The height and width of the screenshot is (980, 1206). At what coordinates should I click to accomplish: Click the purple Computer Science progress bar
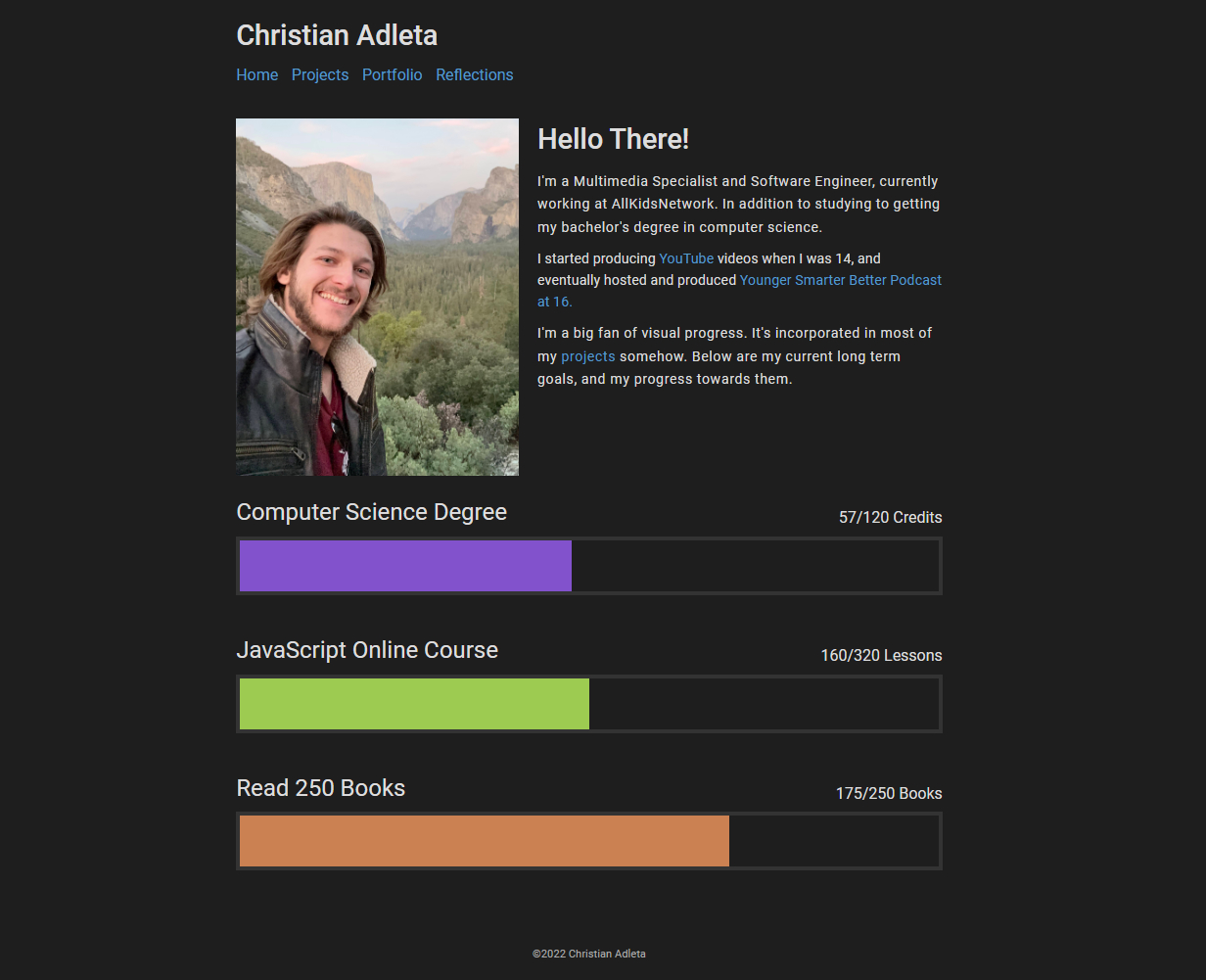[x=405, y=566]
